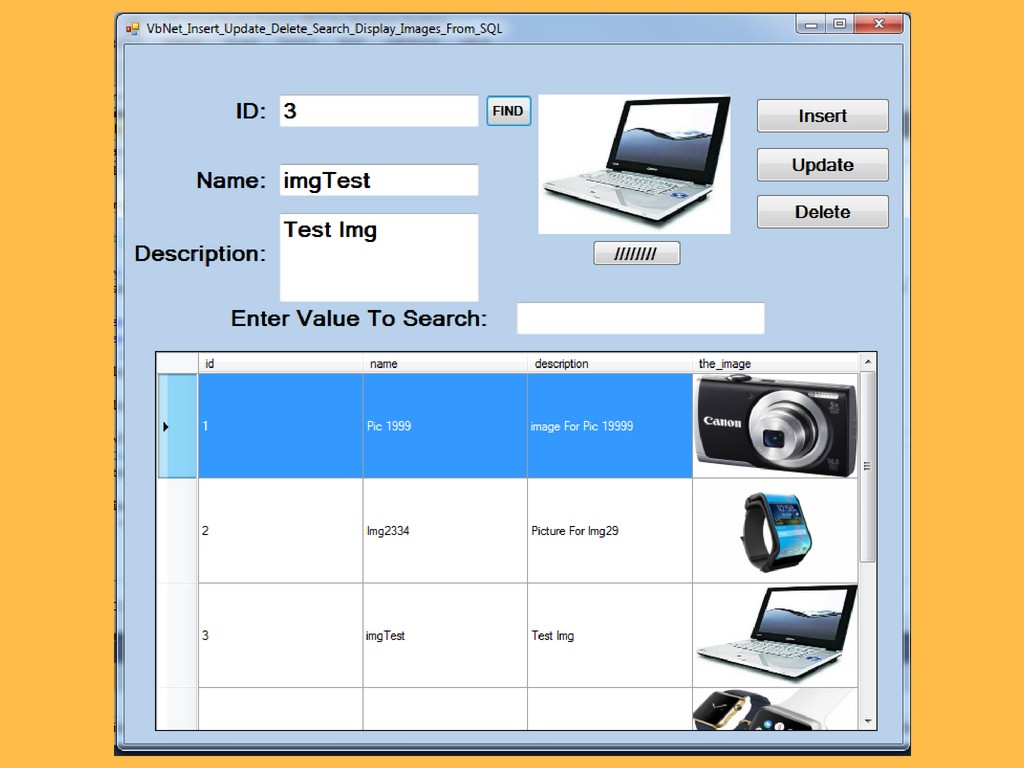1024x768 pixels.
Task: Select the row containing Img2334
Action: pyautogui.click(x=444, y=531)
